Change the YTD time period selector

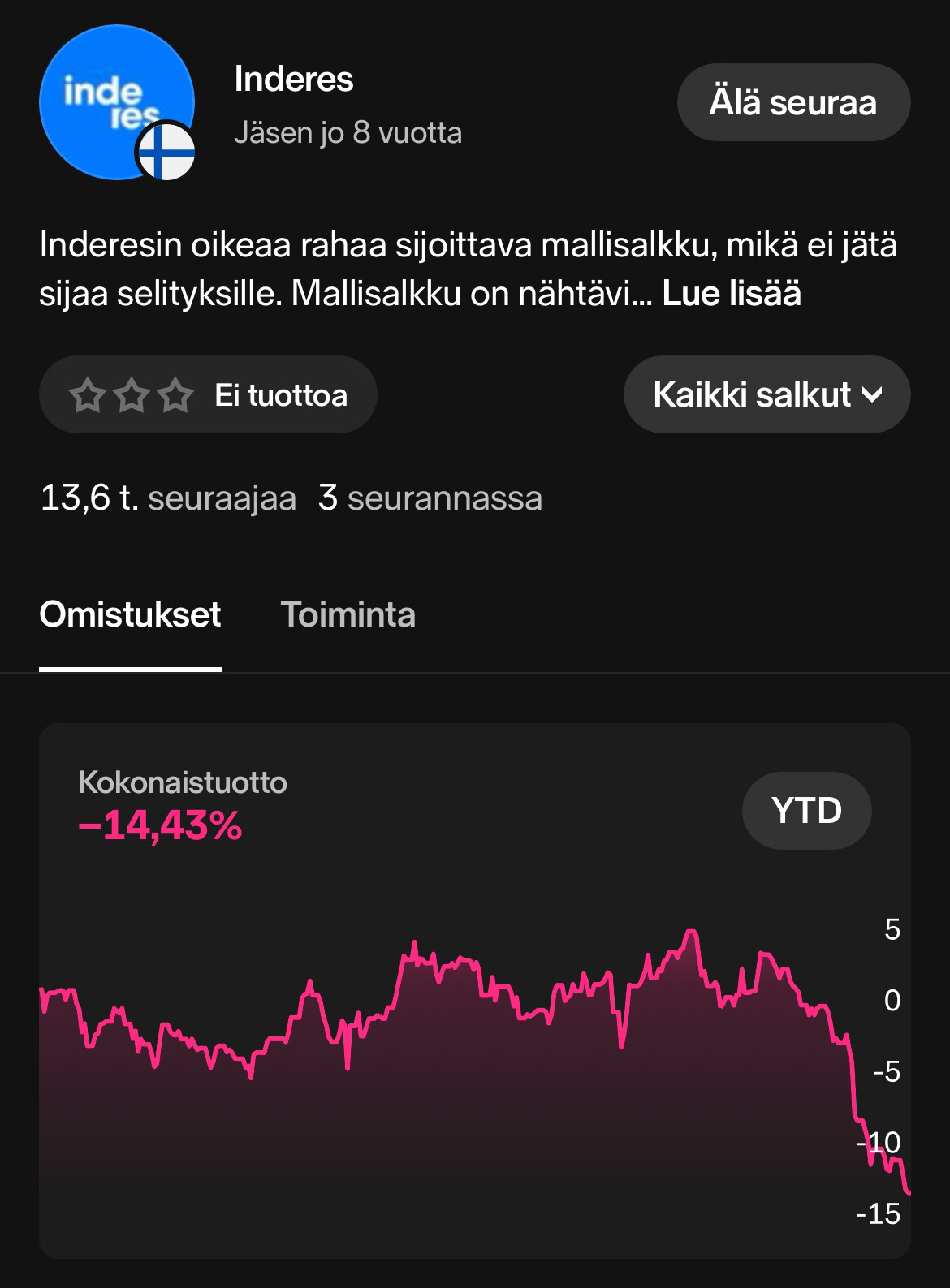(x=806, y=810)
